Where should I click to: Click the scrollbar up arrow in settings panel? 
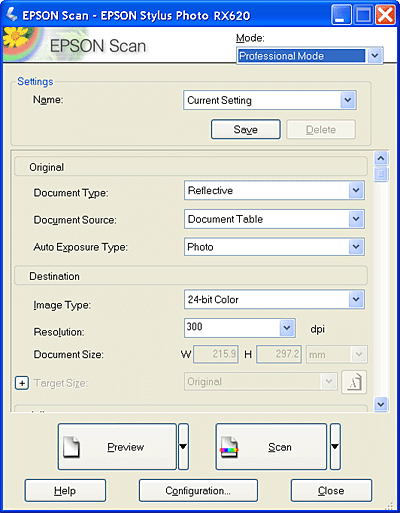pyautogui.click(x=381, y=158)
